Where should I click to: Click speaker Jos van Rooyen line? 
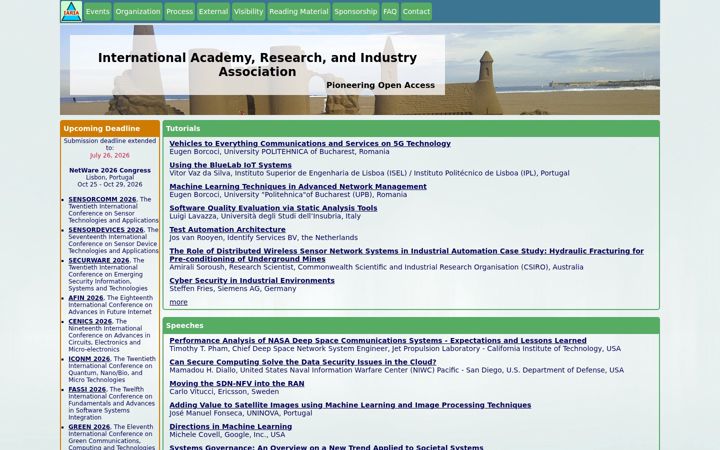pos(263,238)
